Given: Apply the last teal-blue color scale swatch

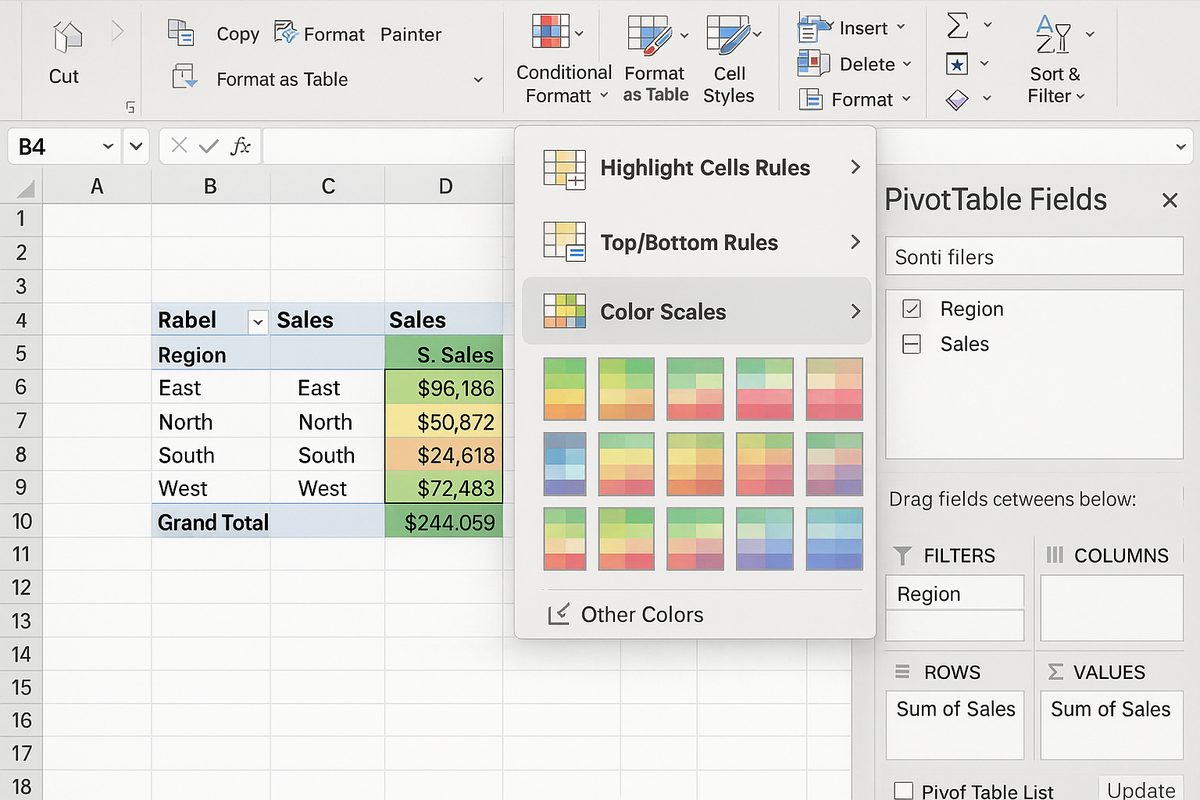Looking at the screenshot, I should point(834,538).
